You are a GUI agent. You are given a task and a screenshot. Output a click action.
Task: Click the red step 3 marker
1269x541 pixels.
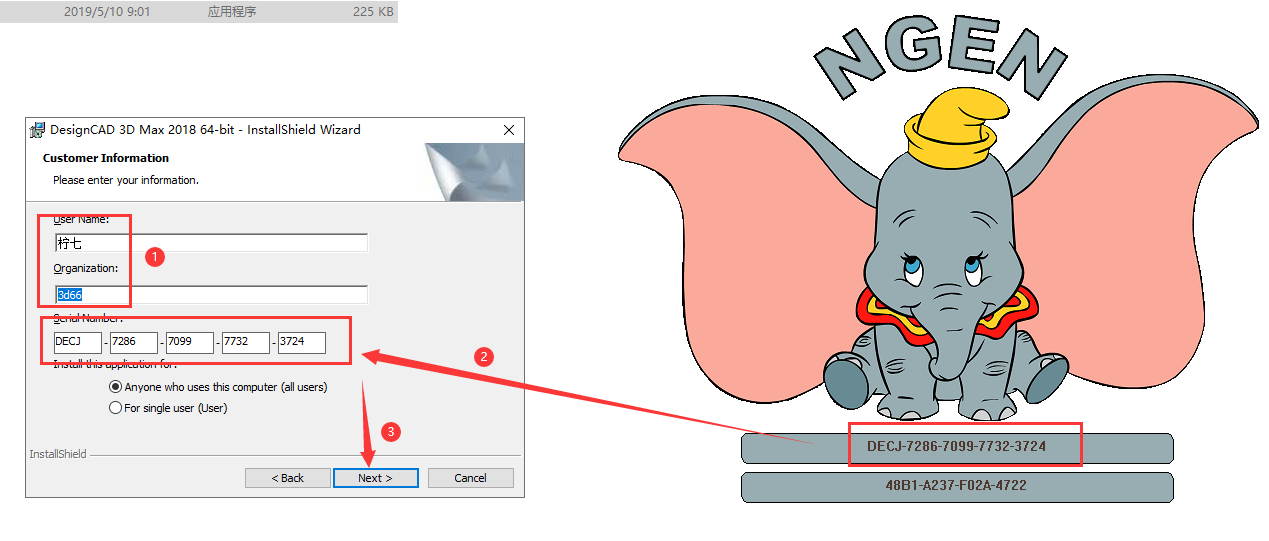(392, 432)
